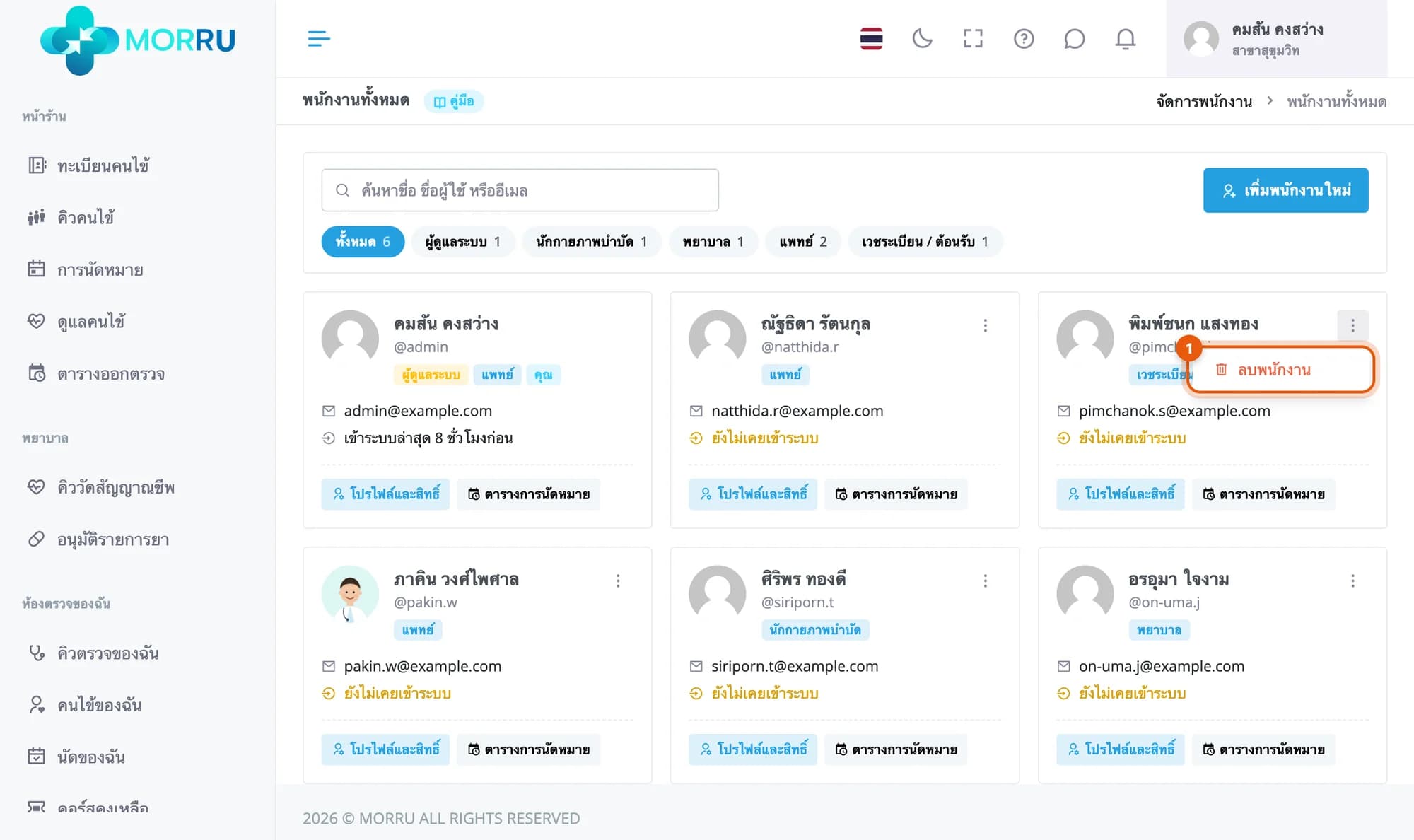Select the ทั้งหมด 6 filter tab
The width and height of the screenshot is (1414, 840).
click(x=363, y=242)
